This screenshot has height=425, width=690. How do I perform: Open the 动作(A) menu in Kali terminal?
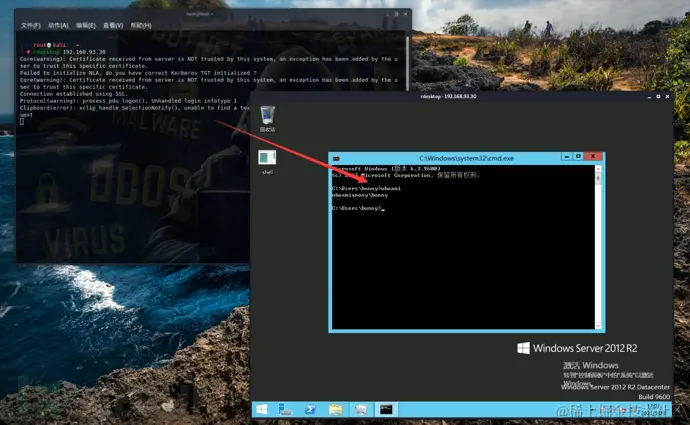(58, 26)
